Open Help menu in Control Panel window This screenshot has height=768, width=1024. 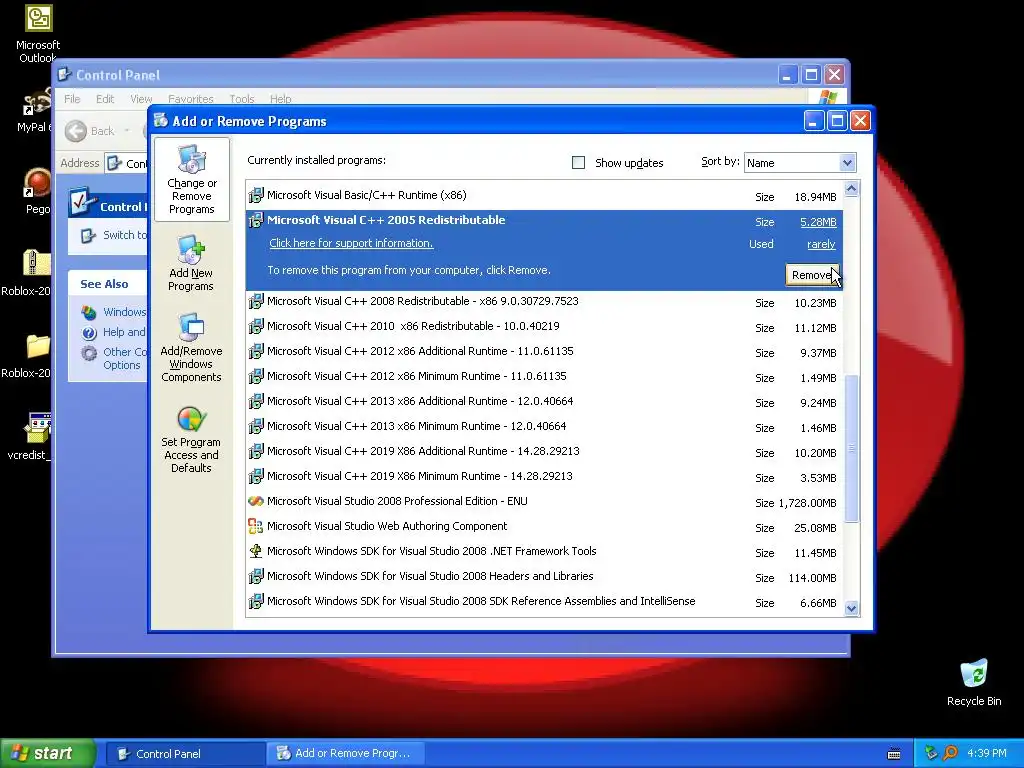point(281,99)
